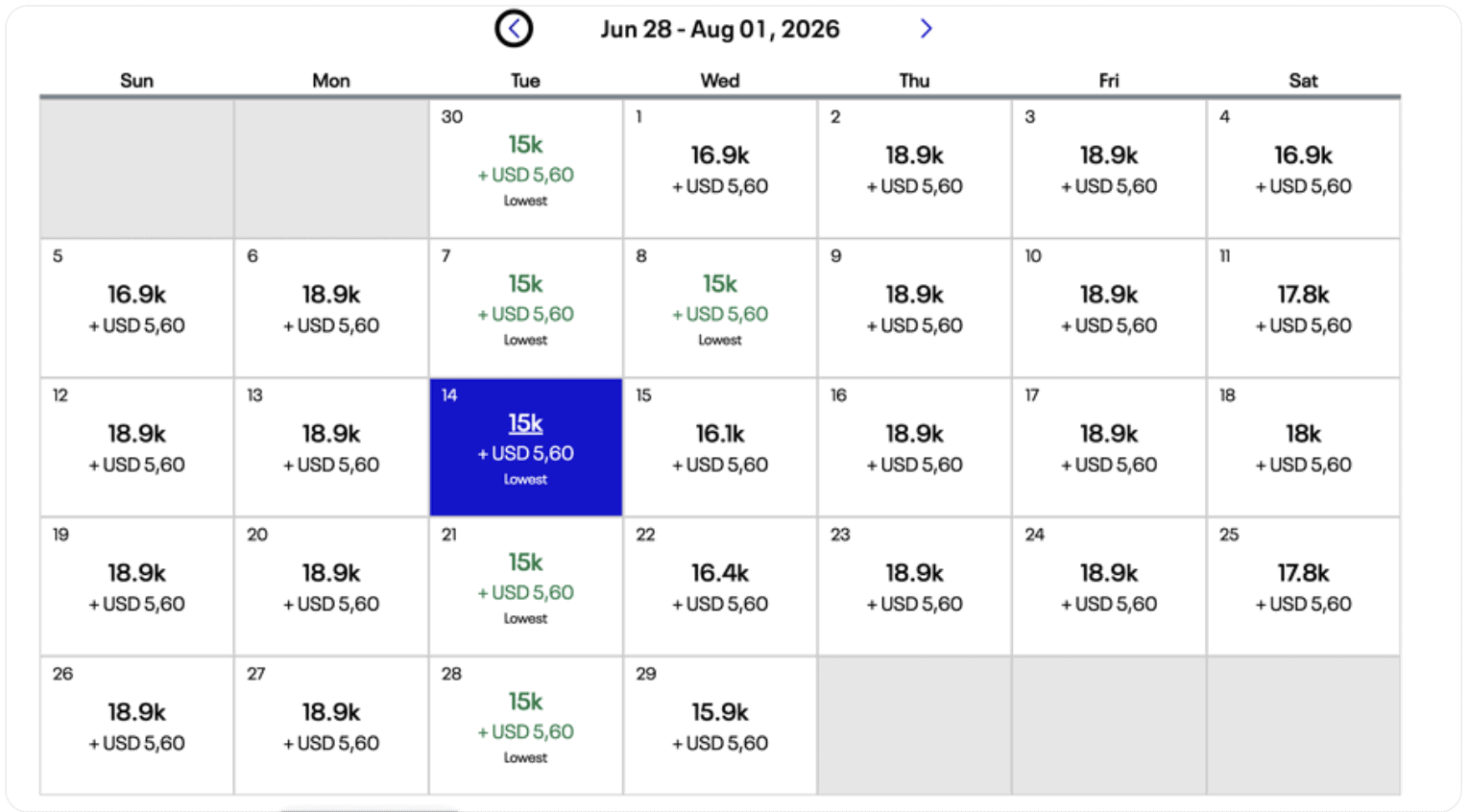Select July 8 with the 15k lowest fare
Viewport: 1469px width, 812px height.
coord(719,307)
